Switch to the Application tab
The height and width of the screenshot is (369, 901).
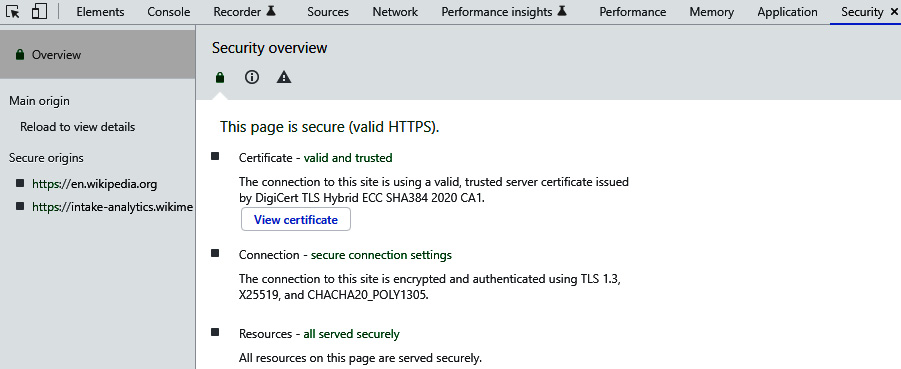(x=787, y=11)
